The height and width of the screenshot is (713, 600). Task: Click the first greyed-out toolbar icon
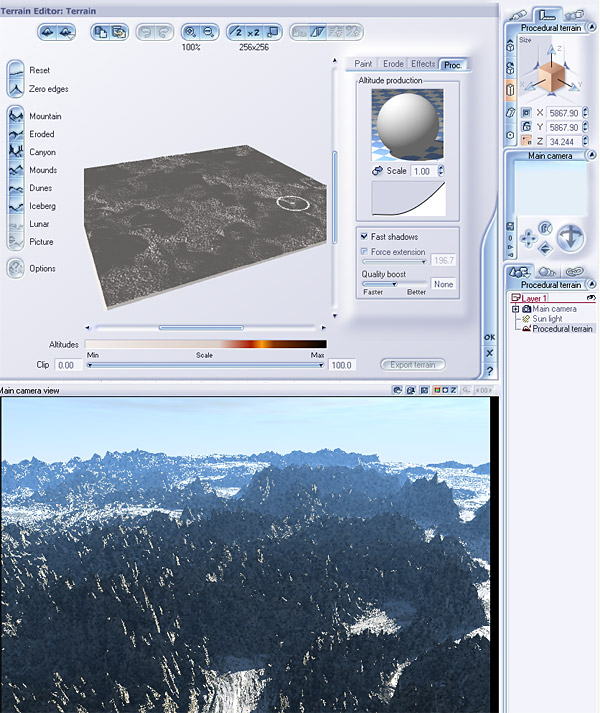coord(299,32)
